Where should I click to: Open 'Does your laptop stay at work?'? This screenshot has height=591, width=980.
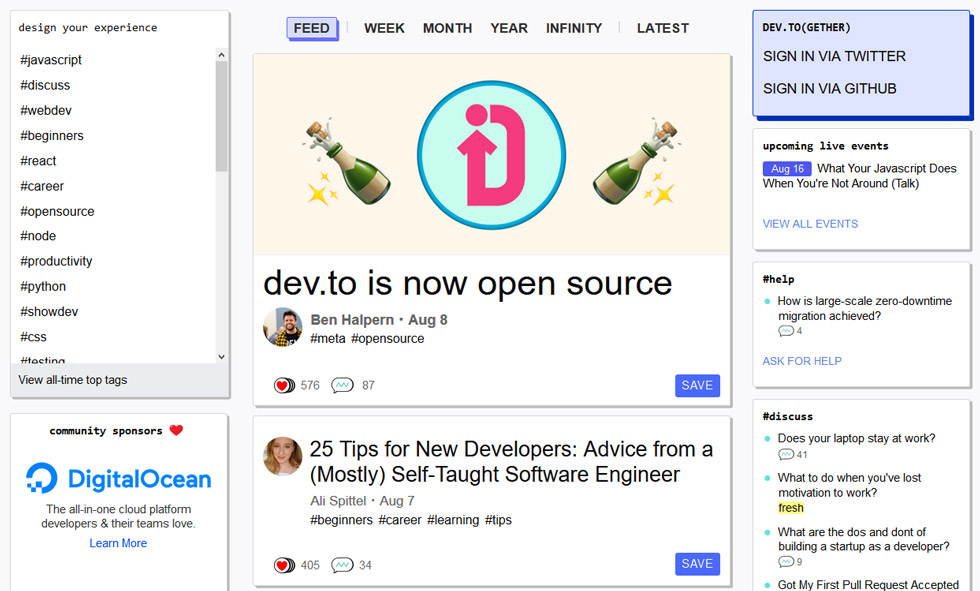(x=856, y=439)
